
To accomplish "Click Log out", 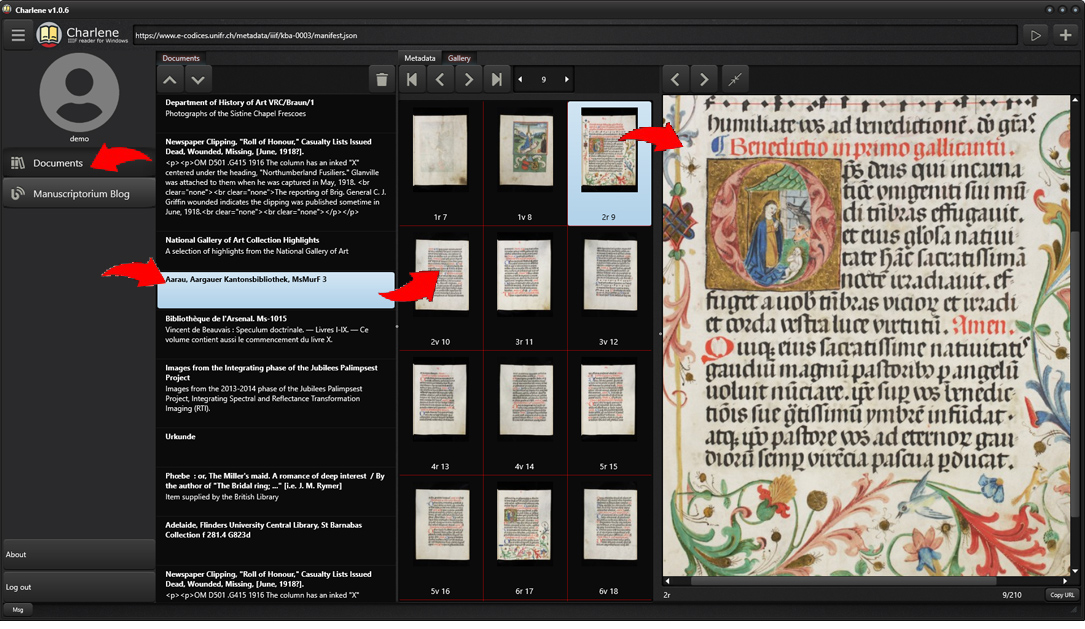I will point(78,587).
